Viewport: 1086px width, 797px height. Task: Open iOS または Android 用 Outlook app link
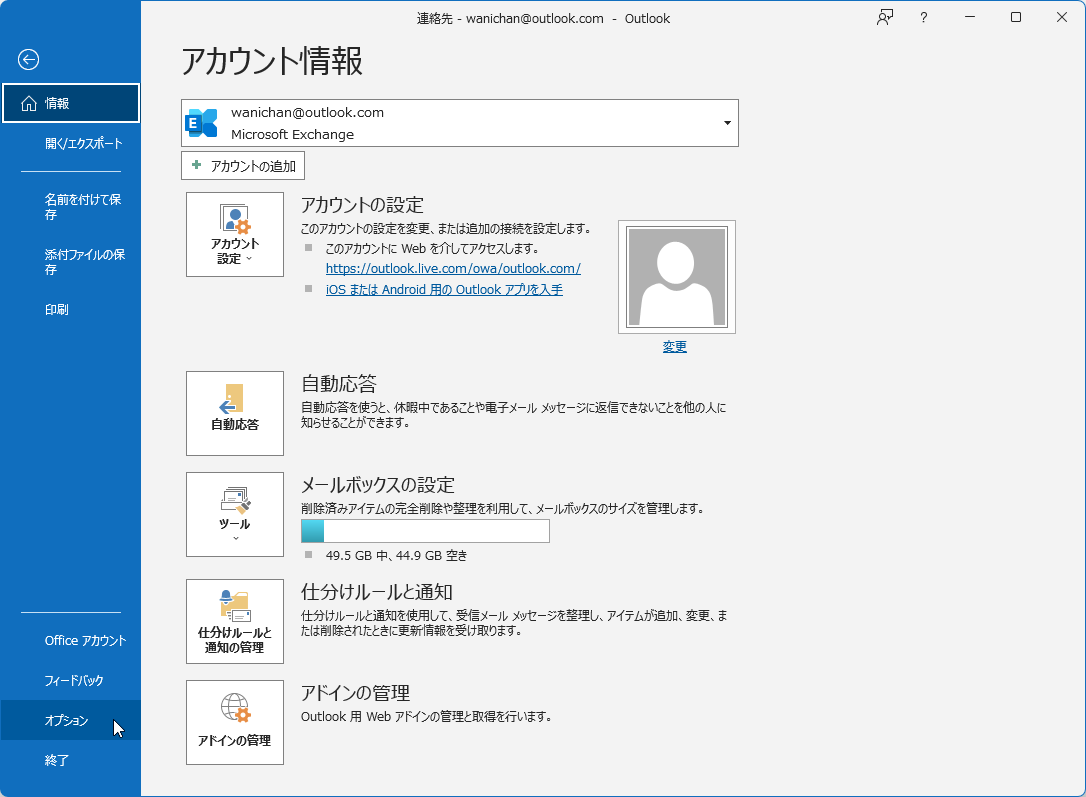tap(444, 289)
